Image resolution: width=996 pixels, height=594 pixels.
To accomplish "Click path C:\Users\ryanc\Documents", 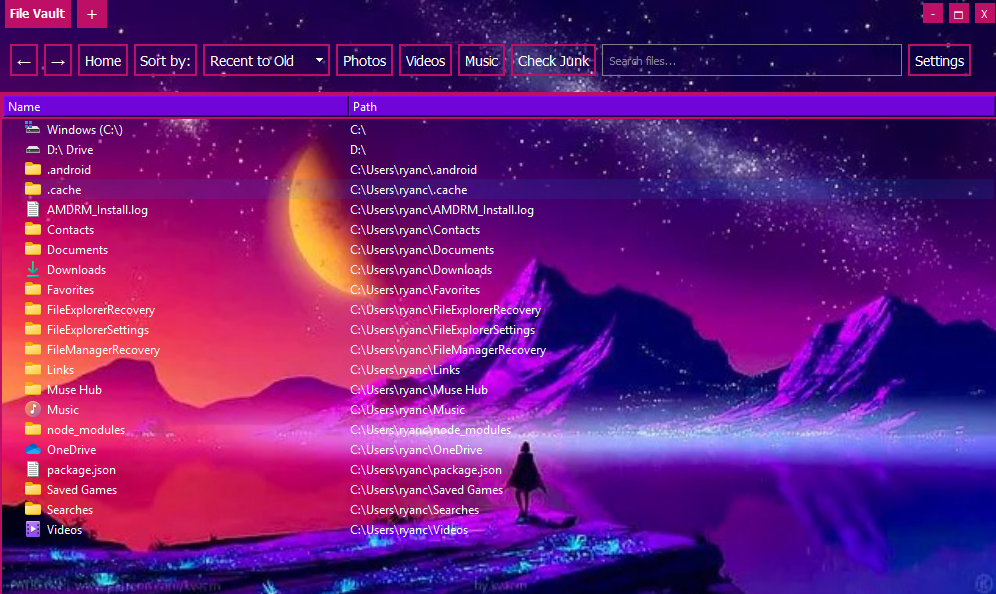I will (x=422, y=250).
